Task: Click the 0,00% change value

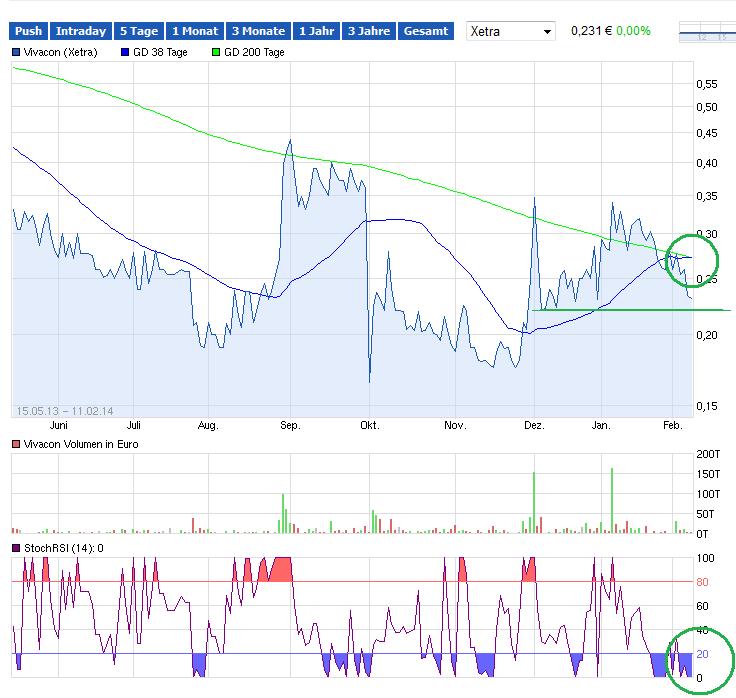Action: pos(633,31)
